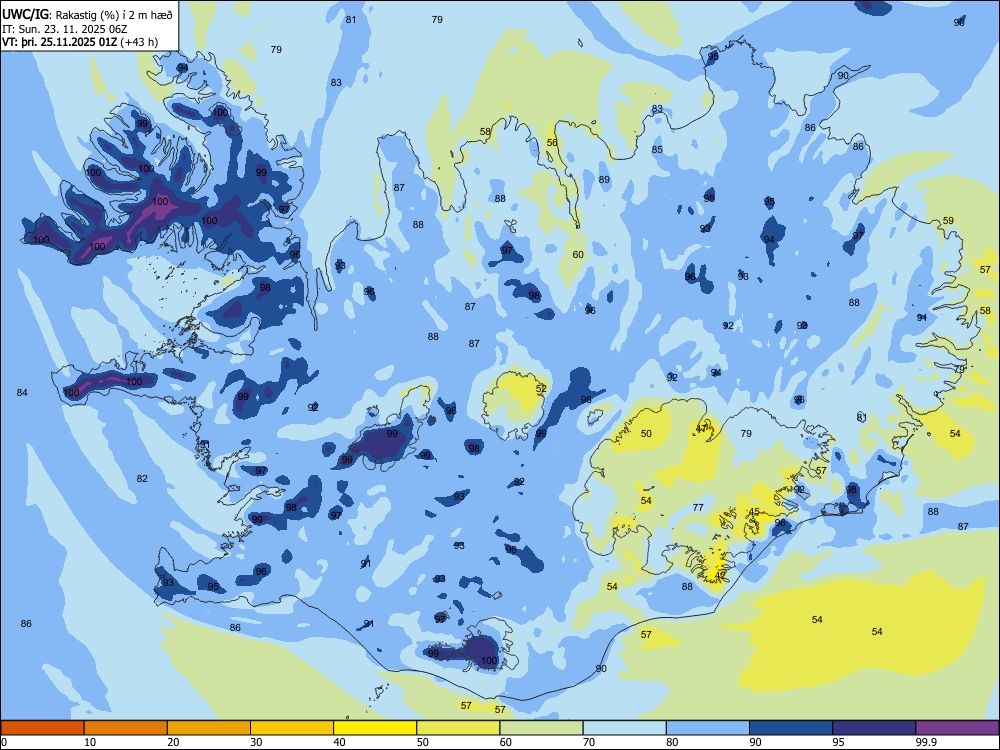Click the '85' humidity value on the map
Screen dimensions: 1000x750
(x=658, y=150)
